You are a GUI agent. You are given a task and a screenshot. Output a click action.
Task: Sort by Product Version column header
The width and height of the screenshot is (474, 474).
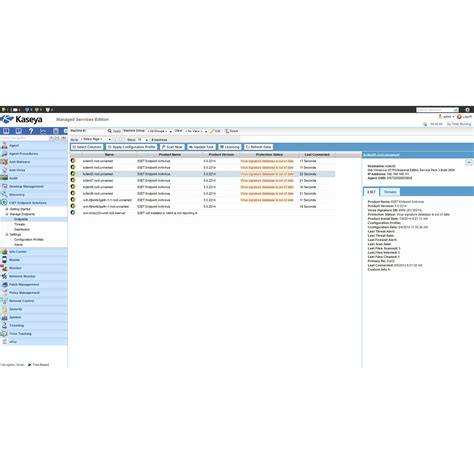coord(221,155)
